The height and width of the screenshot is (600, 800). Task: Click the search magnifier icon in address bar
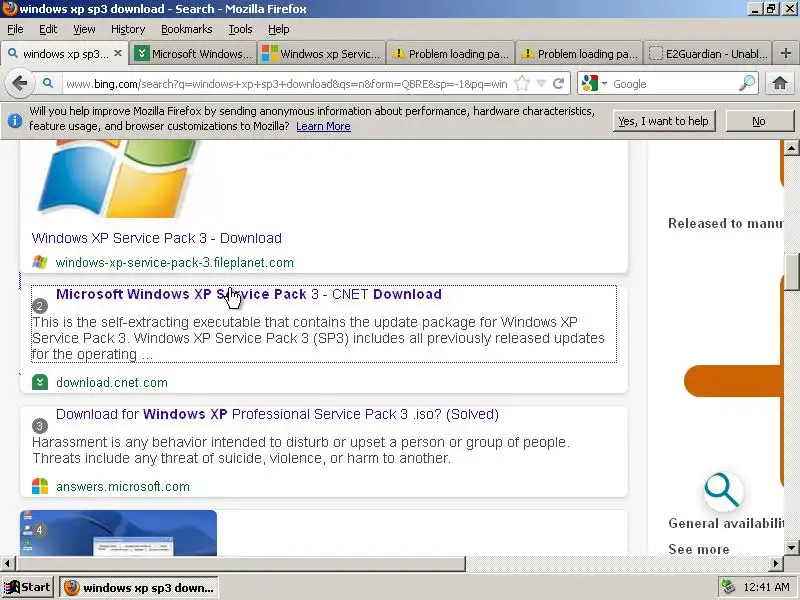click(x=48, y=83)
